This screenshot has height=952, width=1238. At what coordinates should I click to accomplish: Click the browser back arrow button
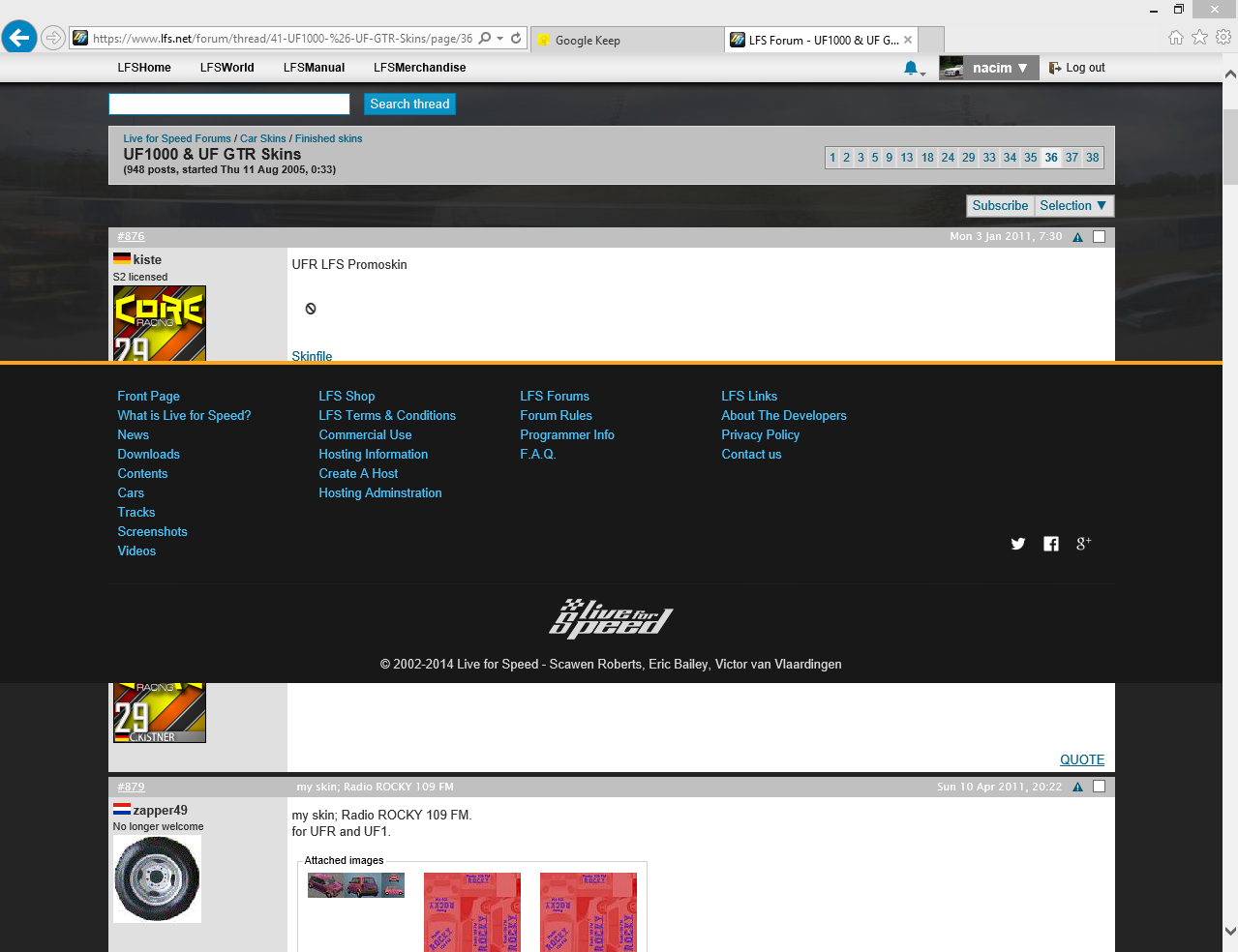coord(18,38)
